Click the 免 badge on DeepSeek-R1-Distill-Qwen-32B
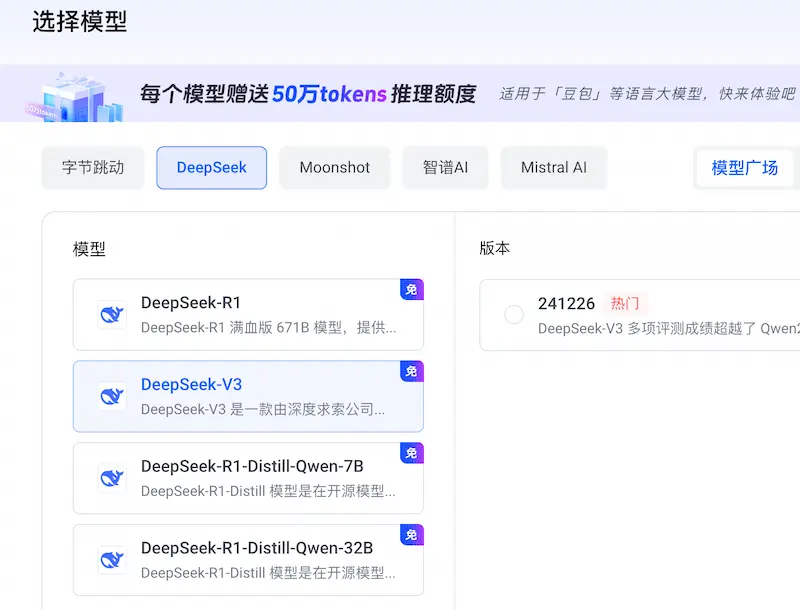800x610 pixels. coord(411,535)
